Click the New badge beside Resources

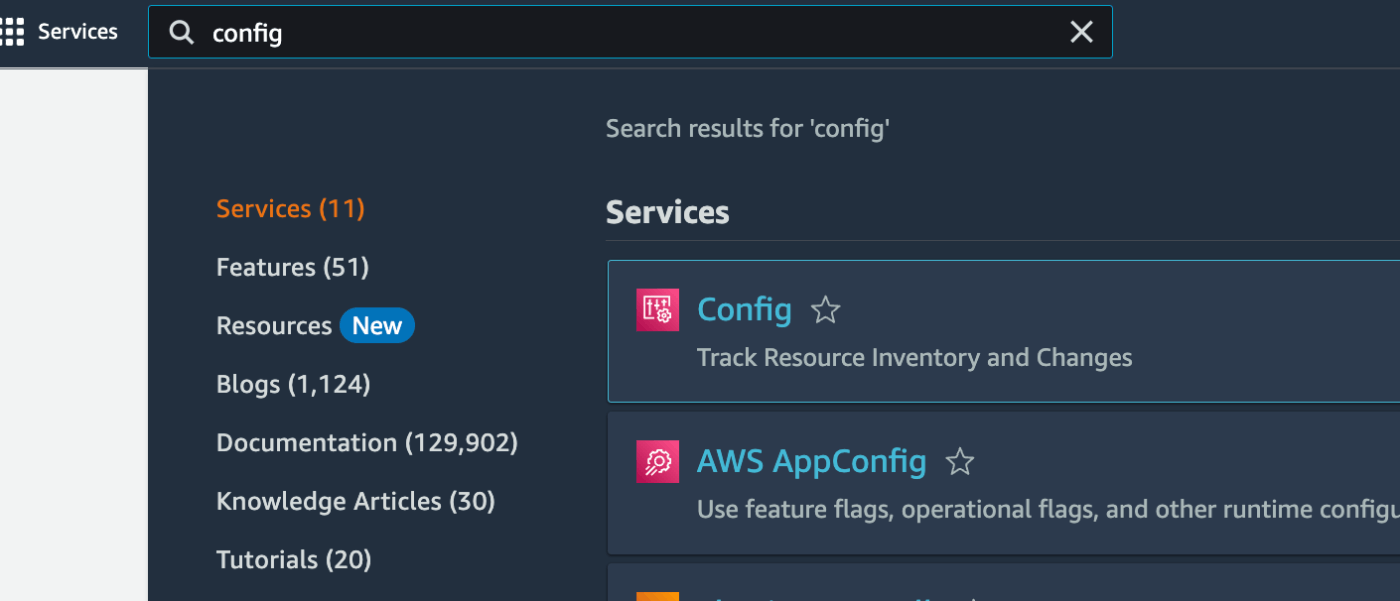point(377,326)
